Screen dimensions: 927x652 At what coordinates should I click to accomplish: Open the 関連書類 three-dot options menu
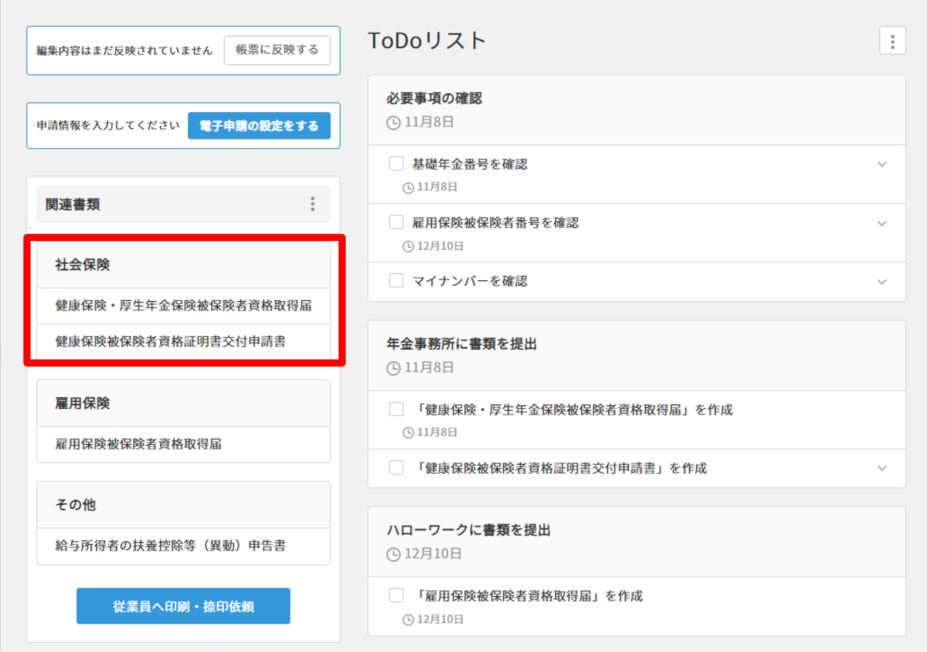pyautogui.click(x=312, y=204)
